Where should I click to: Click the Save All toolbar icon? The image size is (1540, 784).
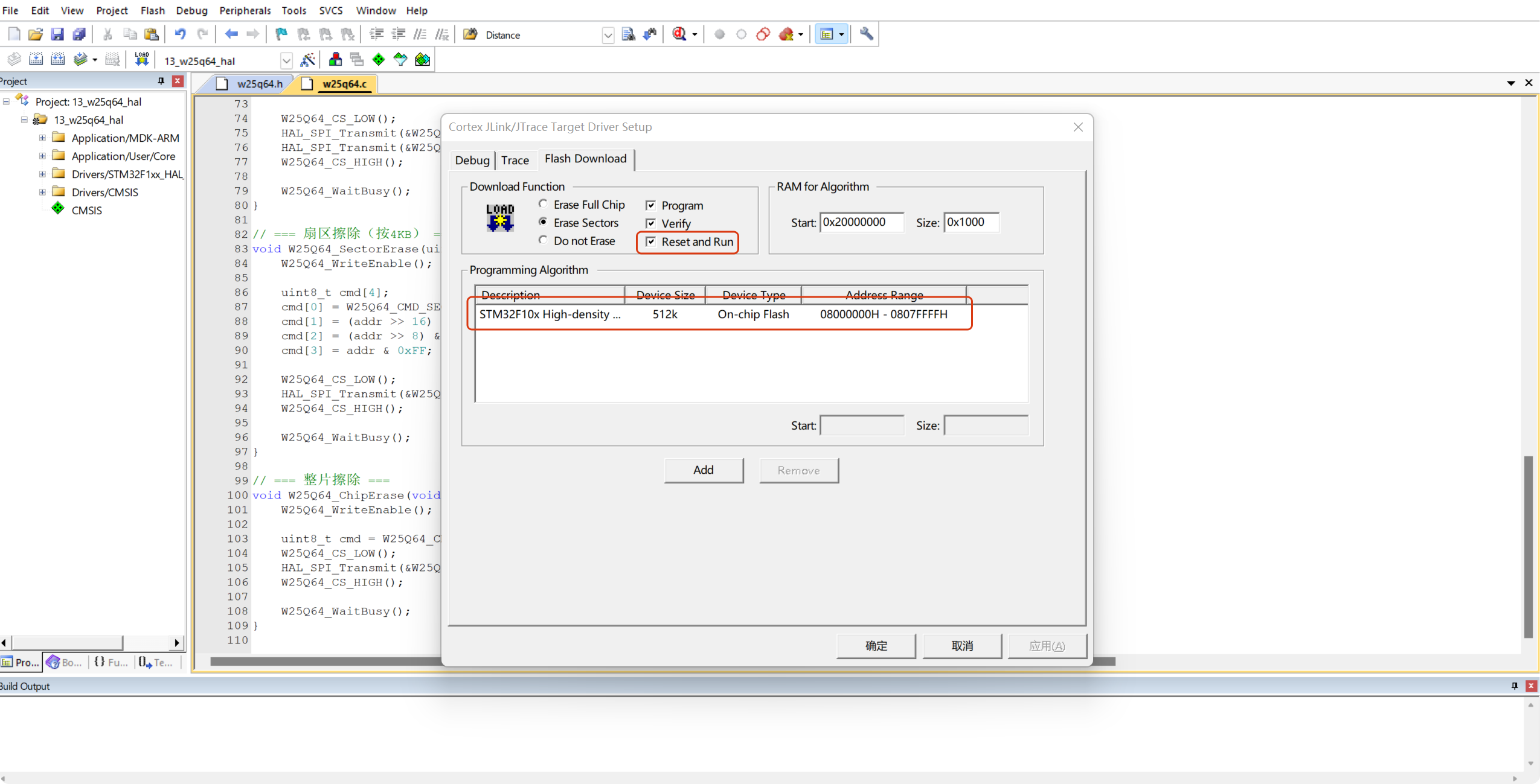pyautogui.click(x=79, y=34)
